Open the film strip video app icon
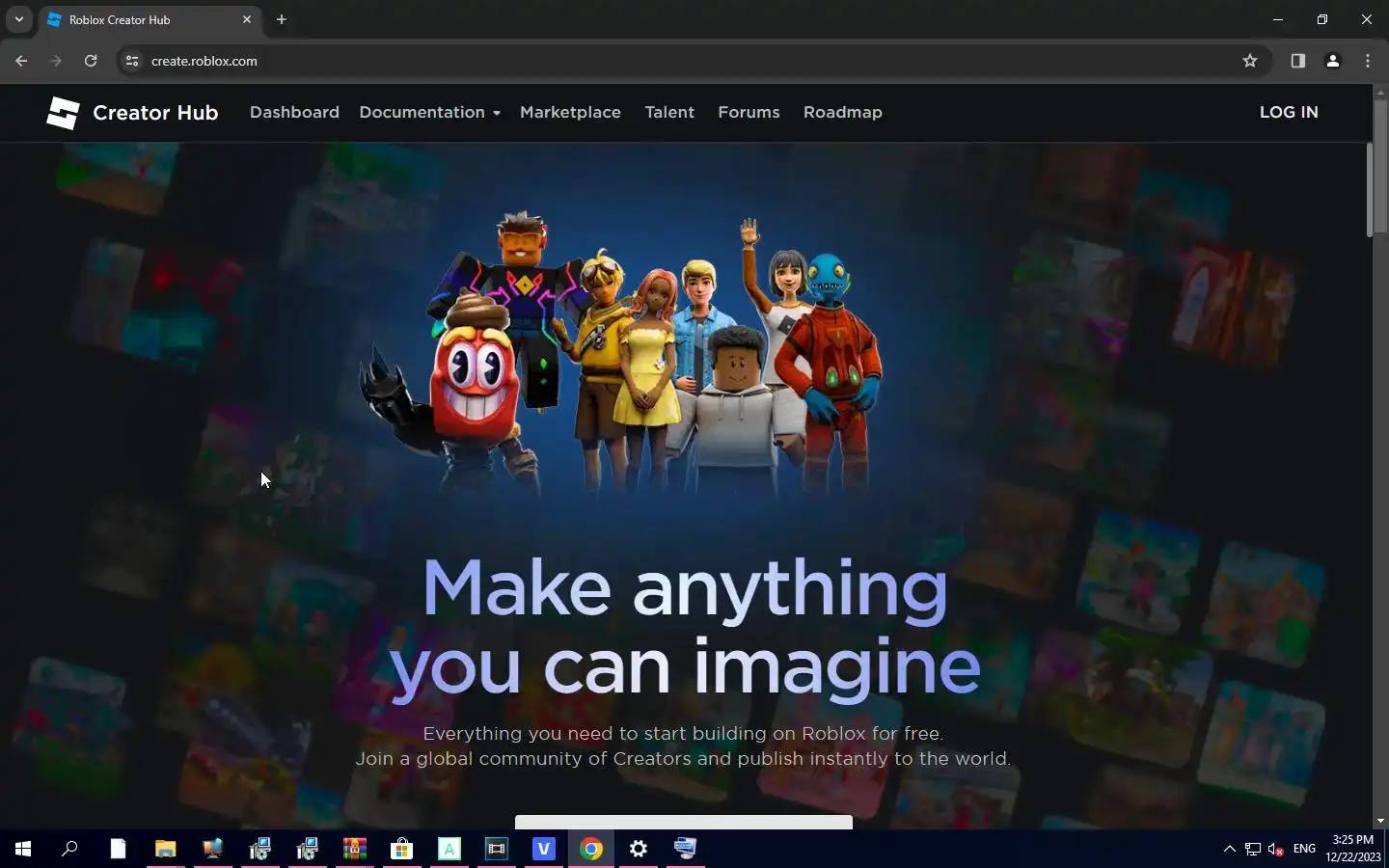The image size is (1389, 868). 496,849
